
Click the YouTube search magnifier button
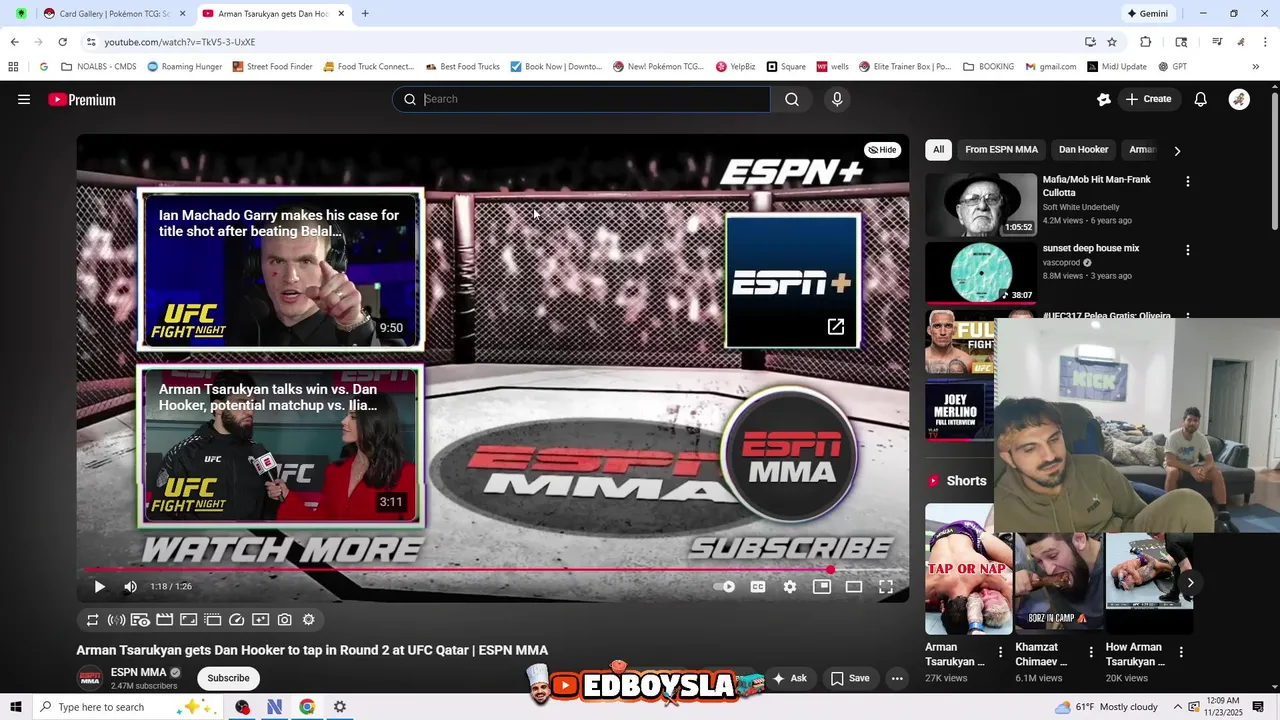tap(792, 99)
